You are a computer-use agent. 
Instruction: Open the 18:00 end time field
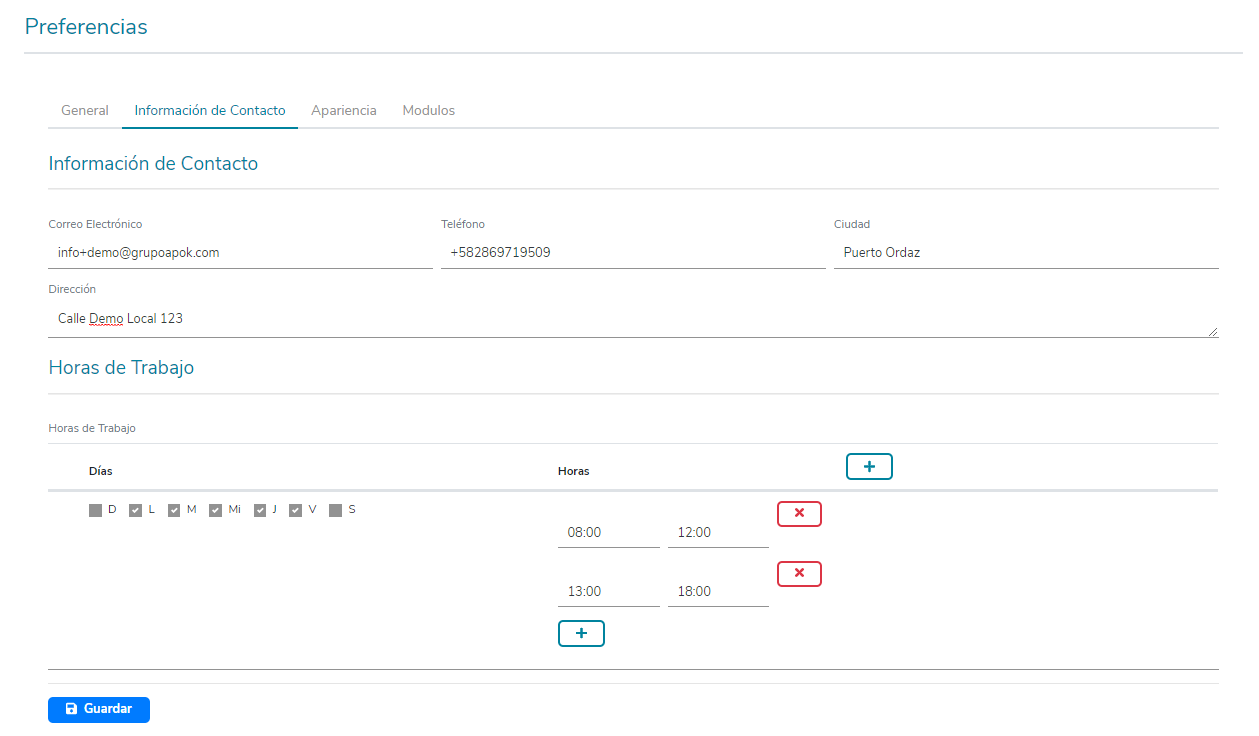point(718,592)
